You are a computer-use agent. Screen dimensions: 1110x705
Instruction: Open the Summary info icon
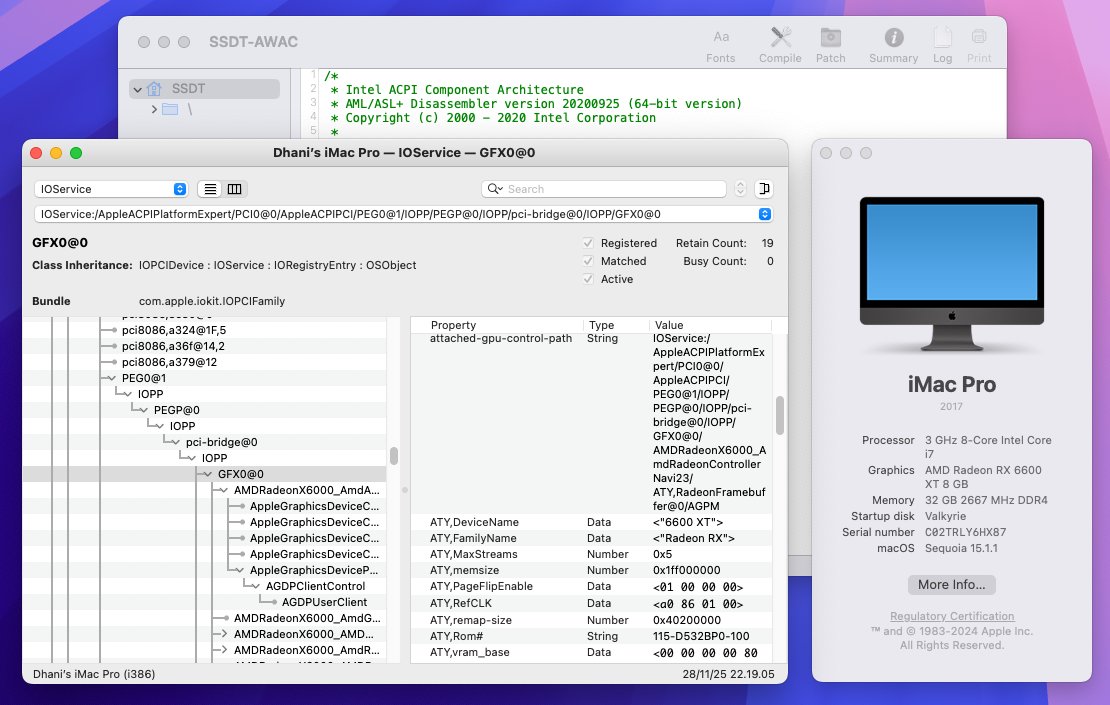click(x=893, y=37)
